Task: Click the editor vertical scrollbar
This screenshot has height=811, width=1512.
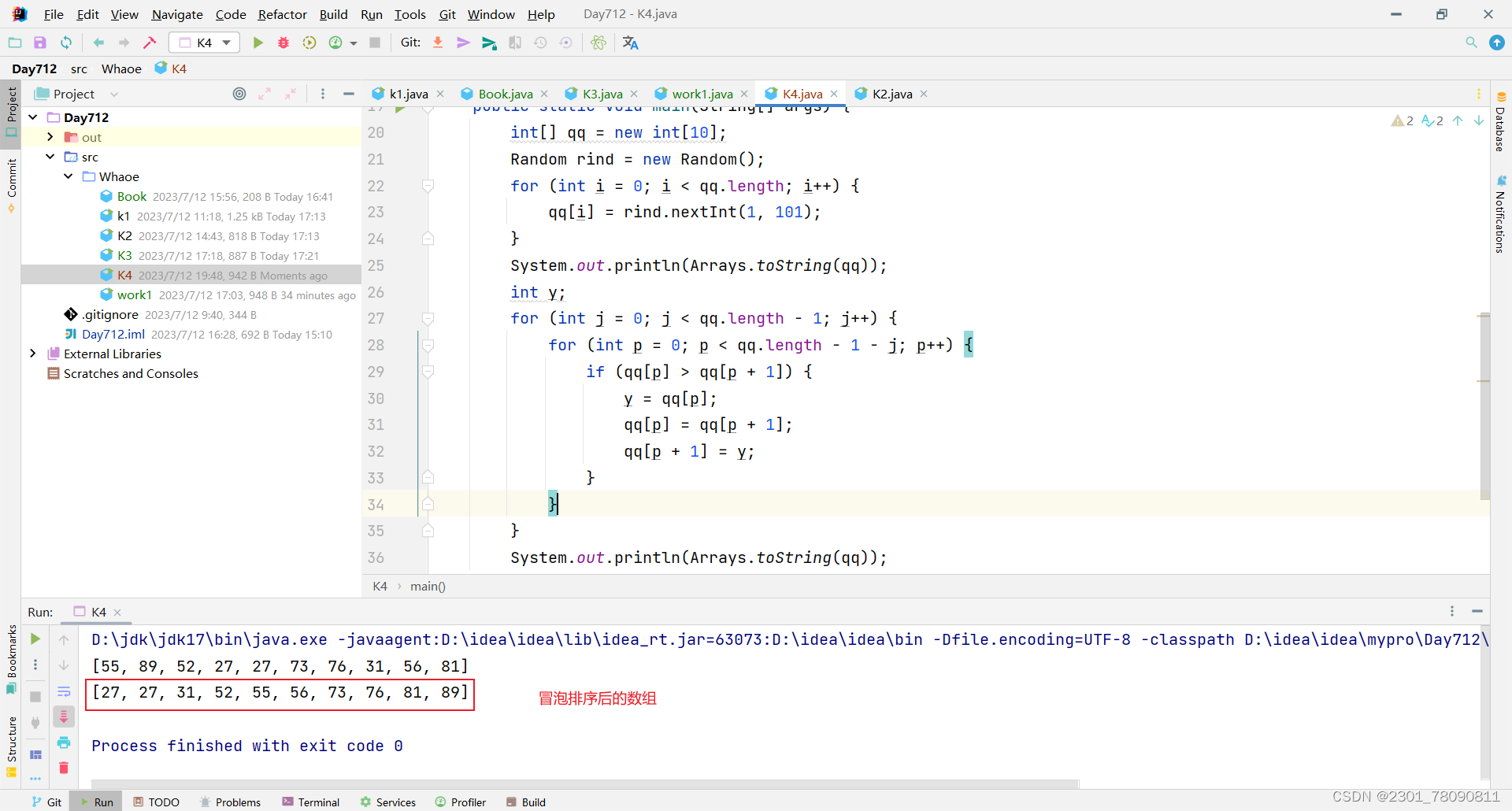Action: tap(1484, 405)
